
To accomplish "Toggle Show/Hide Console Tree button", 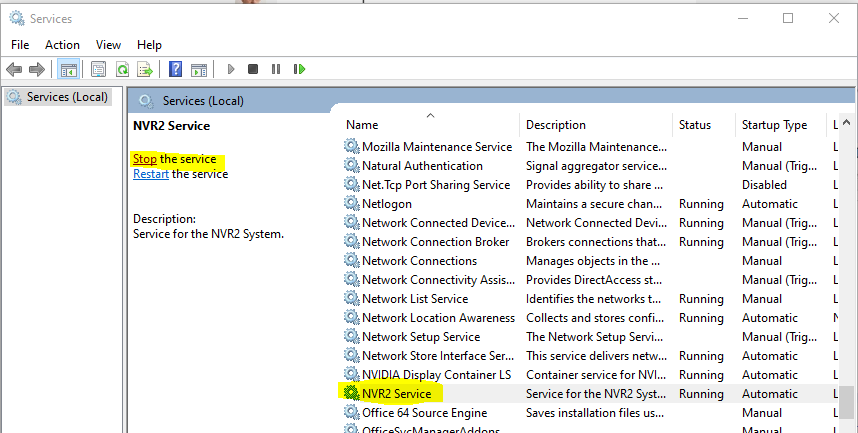I will pos(69,69).
